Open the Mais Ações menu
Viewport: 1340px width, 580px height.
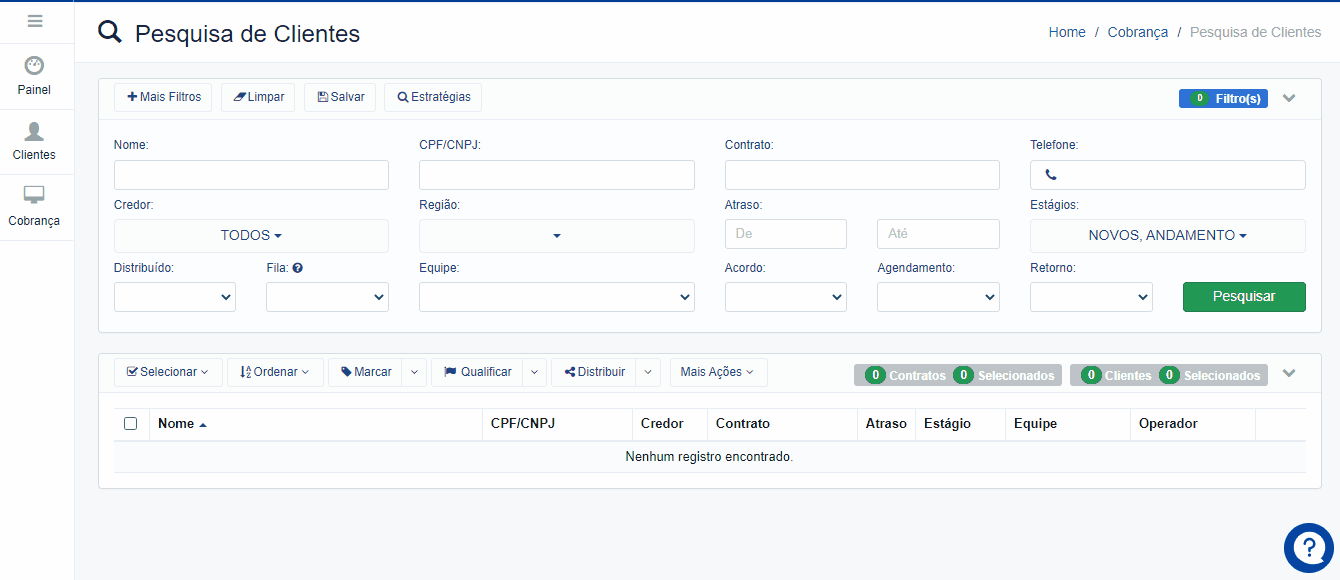[717, 372]
